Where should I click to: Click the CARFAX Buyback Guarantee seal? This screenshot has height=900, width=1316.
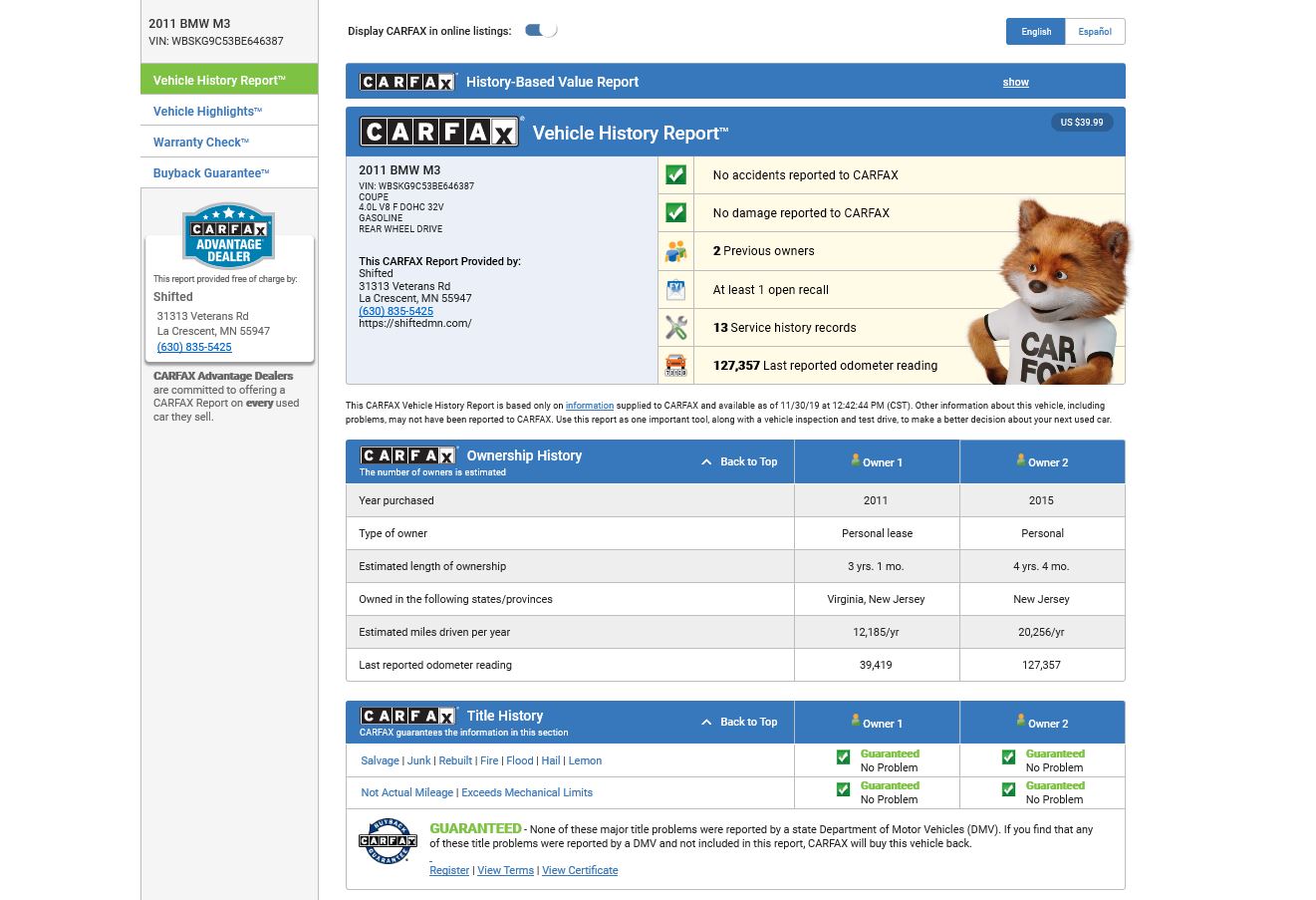388,841
